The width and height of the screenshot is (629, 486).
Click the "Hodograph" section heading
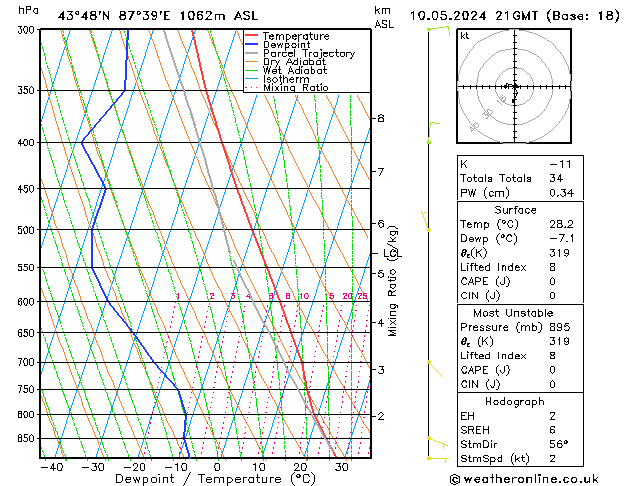[515, 402]
